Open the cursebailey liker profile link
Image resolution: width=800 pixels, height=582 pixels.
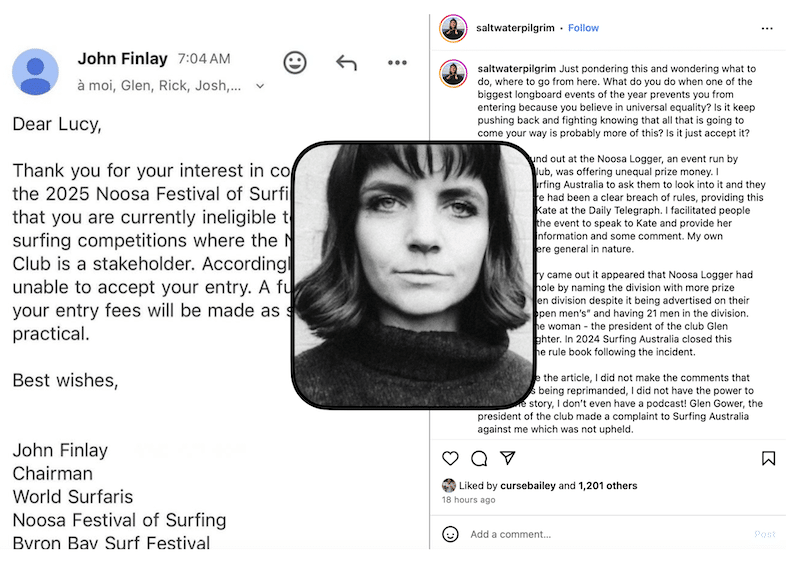coord(528,486)
